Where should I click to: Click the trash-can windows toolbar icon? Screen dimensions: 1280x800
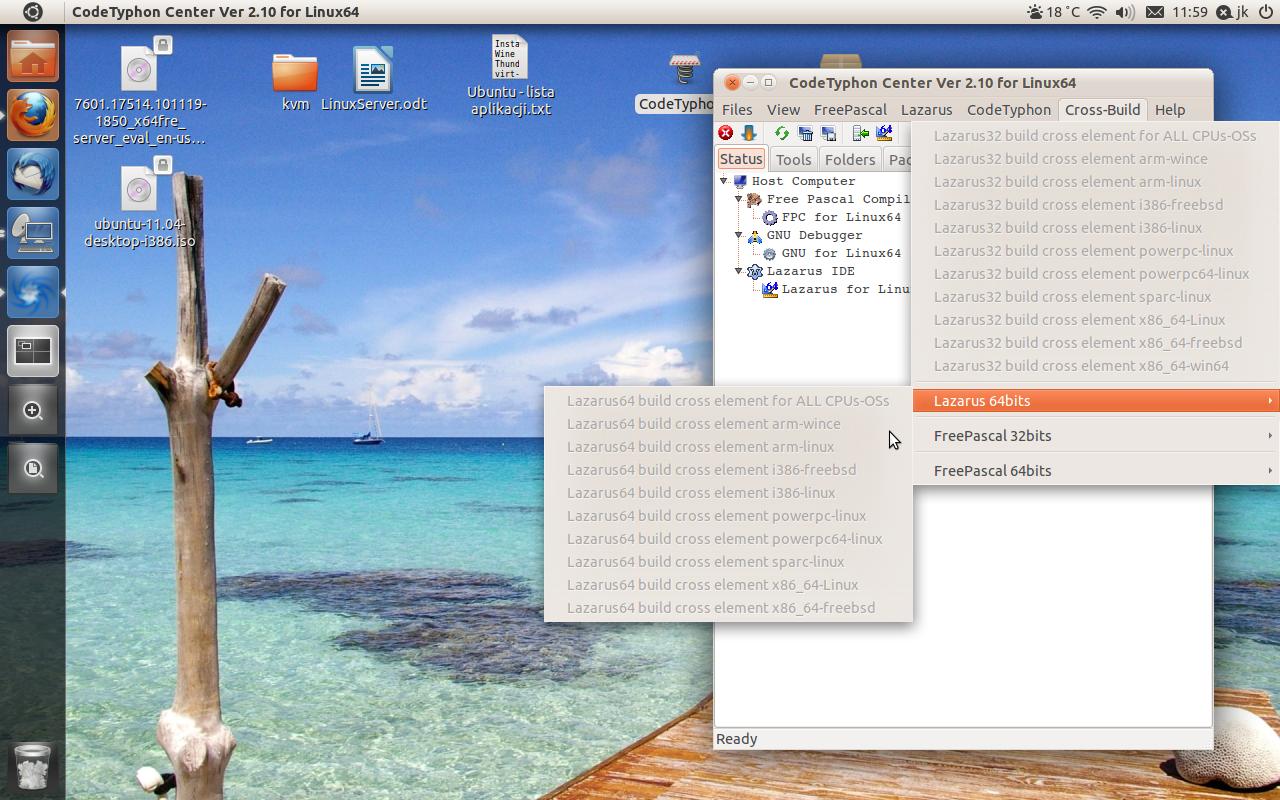click(805, 133)
